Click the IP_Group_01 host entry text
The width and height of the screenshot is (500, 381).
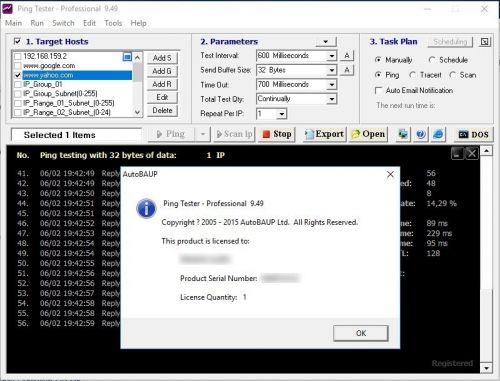click(x=43, y=84)
